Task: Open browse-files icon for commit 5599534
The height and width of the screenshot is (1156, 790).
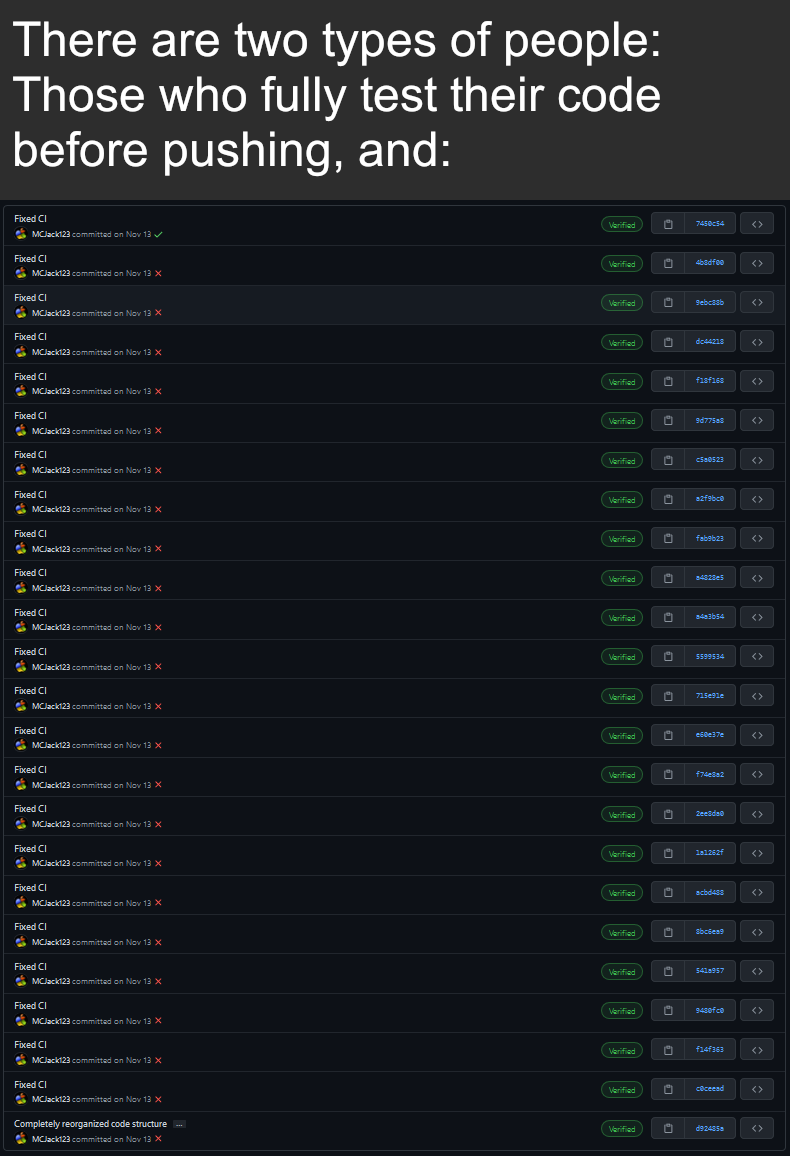Action: (757, 657)
